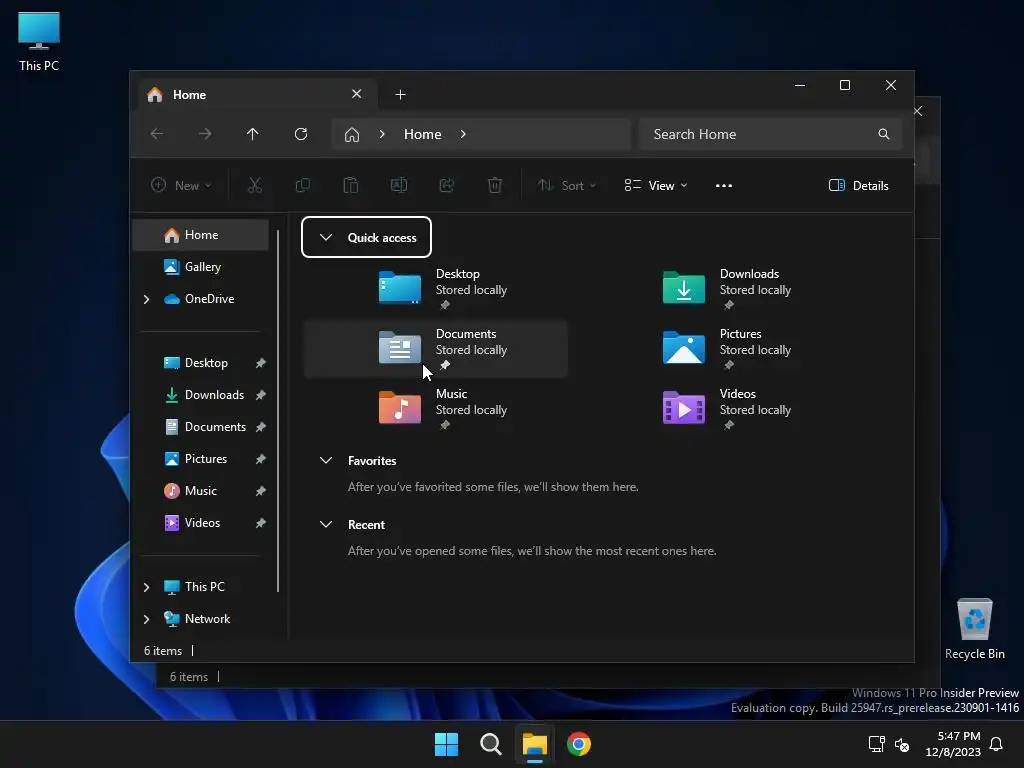Click File Explorer on the taskbar
The height and width of the screenshot is (768, 1024).
pyautogui.click(x=534, y=744)
